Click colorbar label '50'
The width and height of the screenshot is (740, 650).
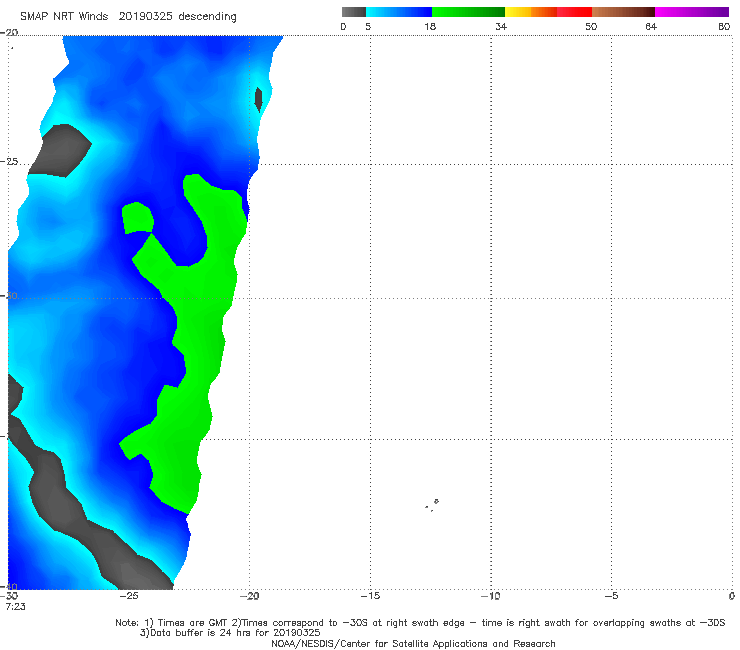[591, 26]
